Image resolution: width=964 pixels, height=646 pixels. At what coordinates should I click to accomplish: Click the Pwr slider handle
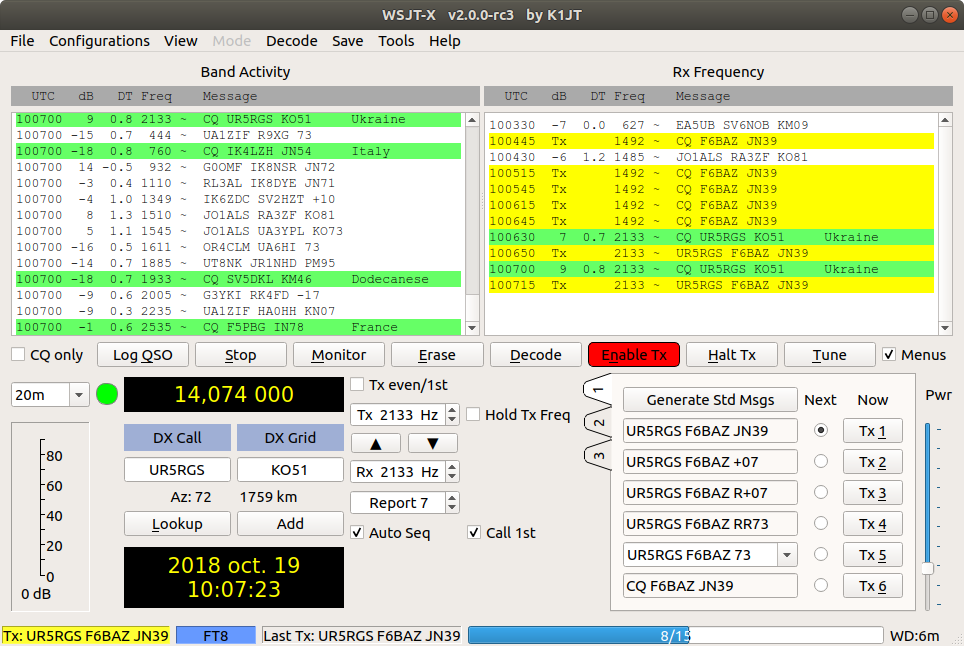tap(928, 569)
